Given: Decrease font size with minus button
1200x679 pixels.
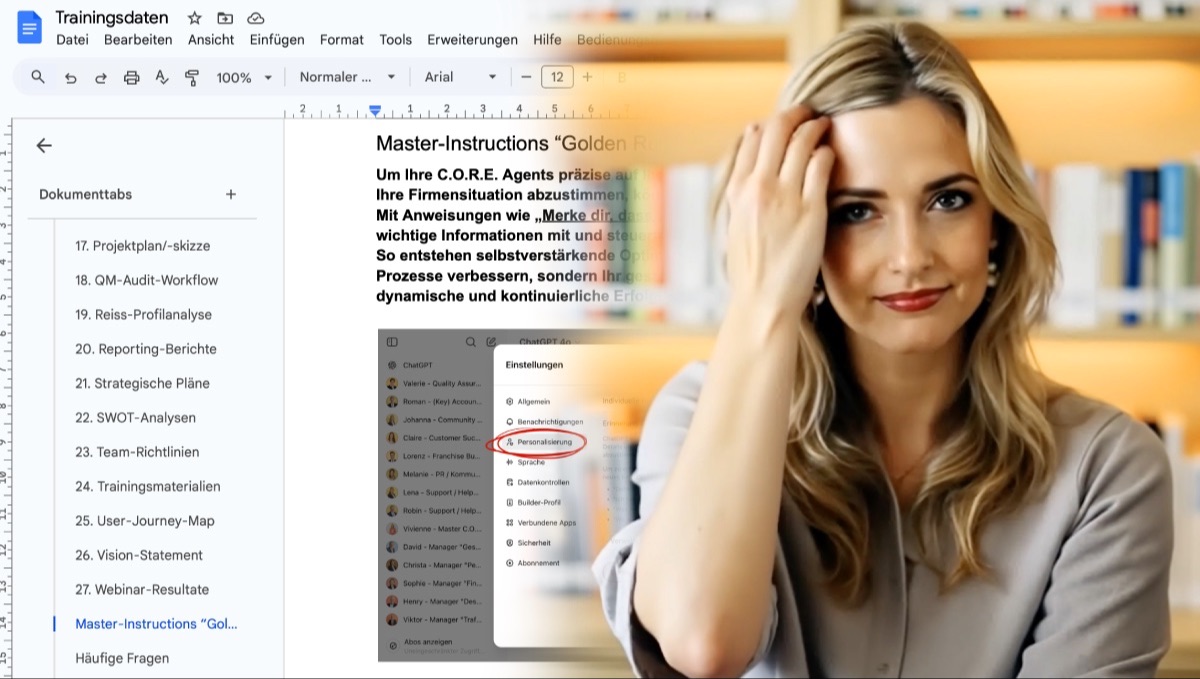Looking at the screenshot, I should pos(526,77).
